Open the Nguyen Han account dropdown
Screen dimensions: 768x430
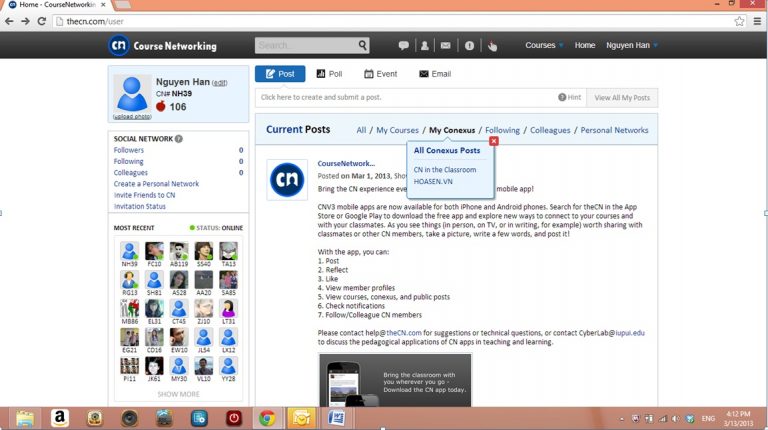pos(634,45)
